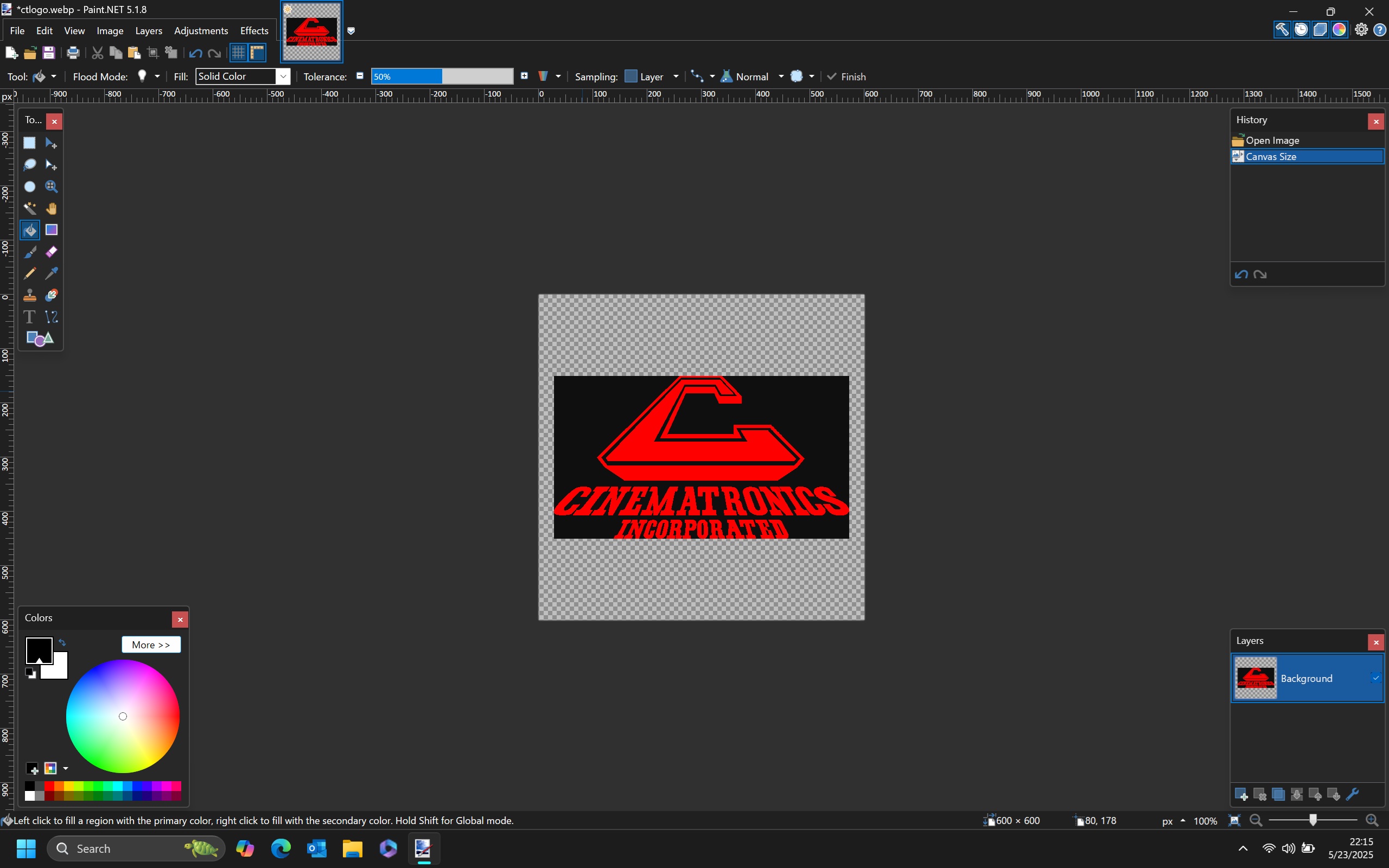
Task: Open the Effects menu
Action: click(x=254, y=30)
